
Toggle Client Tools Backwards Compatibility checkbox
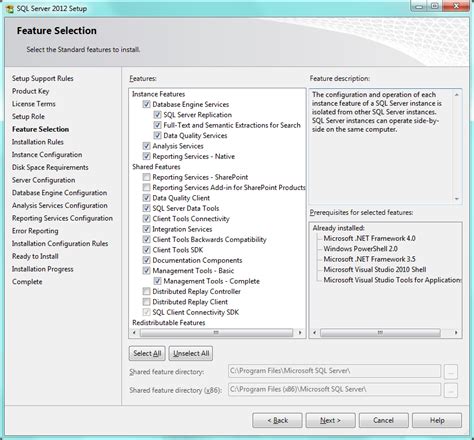click(x=146, y=239)
